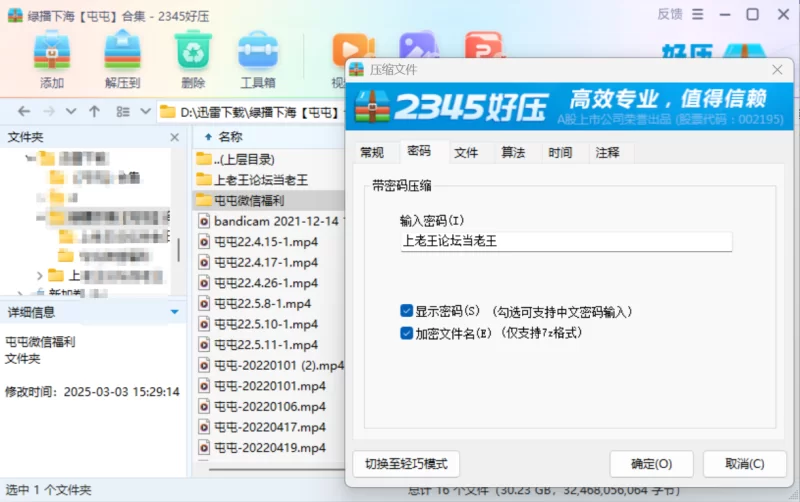This screenshot has width=800, height=502.
Task: Select 屯屯22.5.11-1.mp4 file
Action: [x=269, y=345]
